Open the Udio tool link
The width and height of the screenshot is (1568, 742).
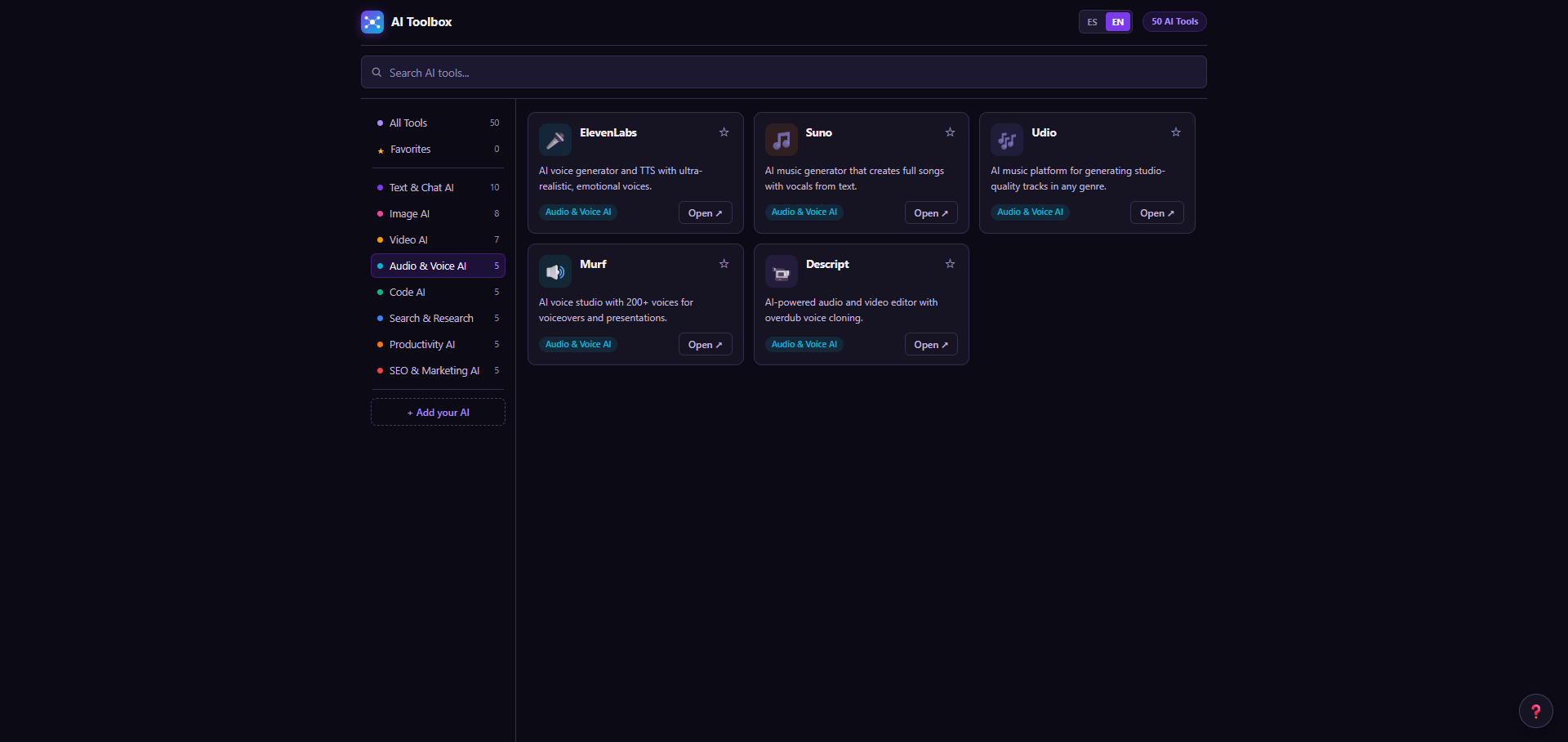point(1156,212)
